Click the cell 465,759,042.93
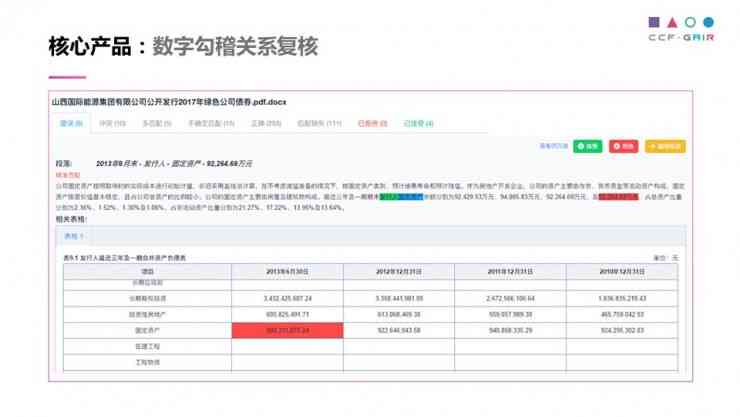Screen dimensions: 740x417 (622, 314)
